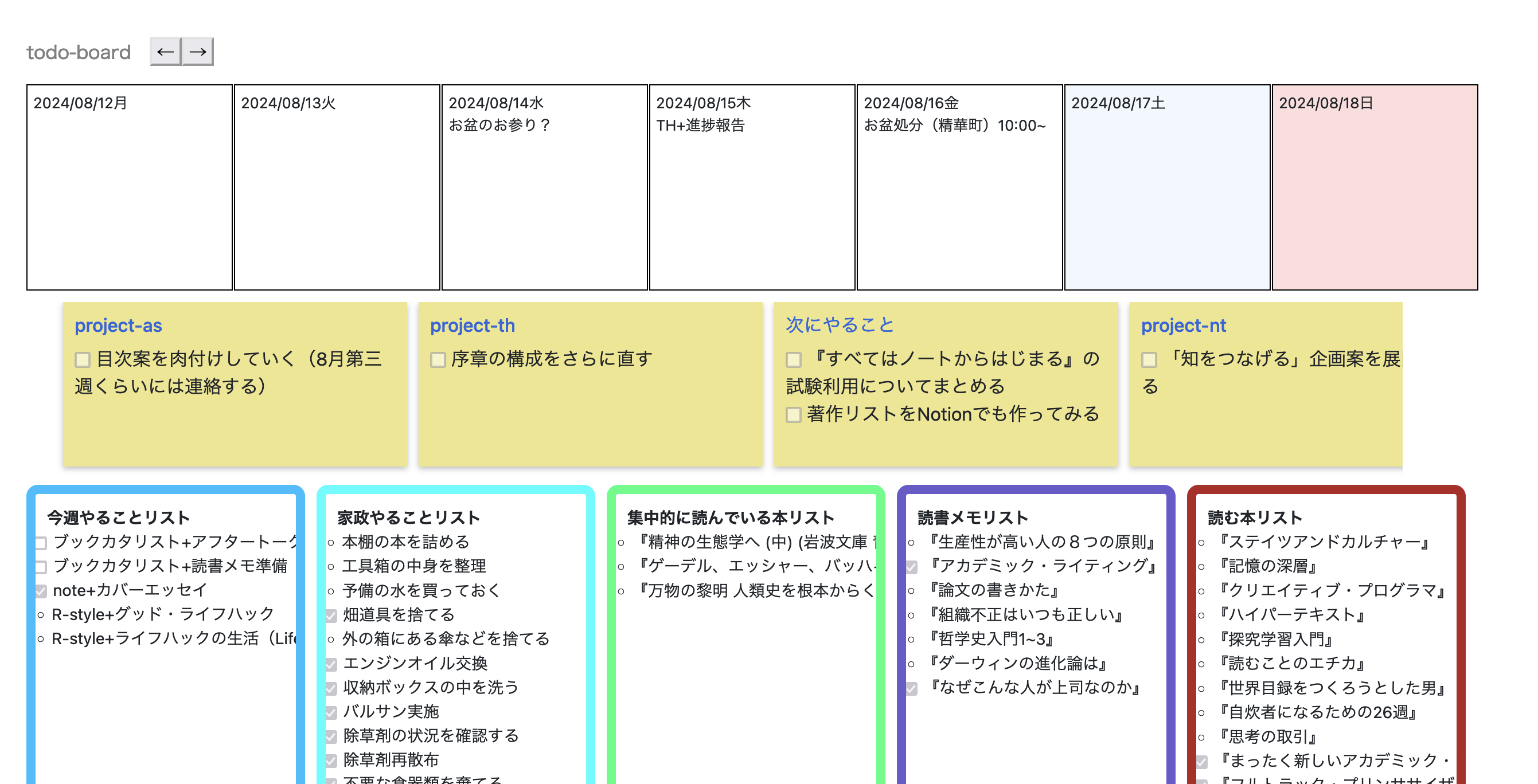Viewport: 1538px width, 784px height.
Task: Click the right arrow next week button
Action: click(x=198, y=52)
